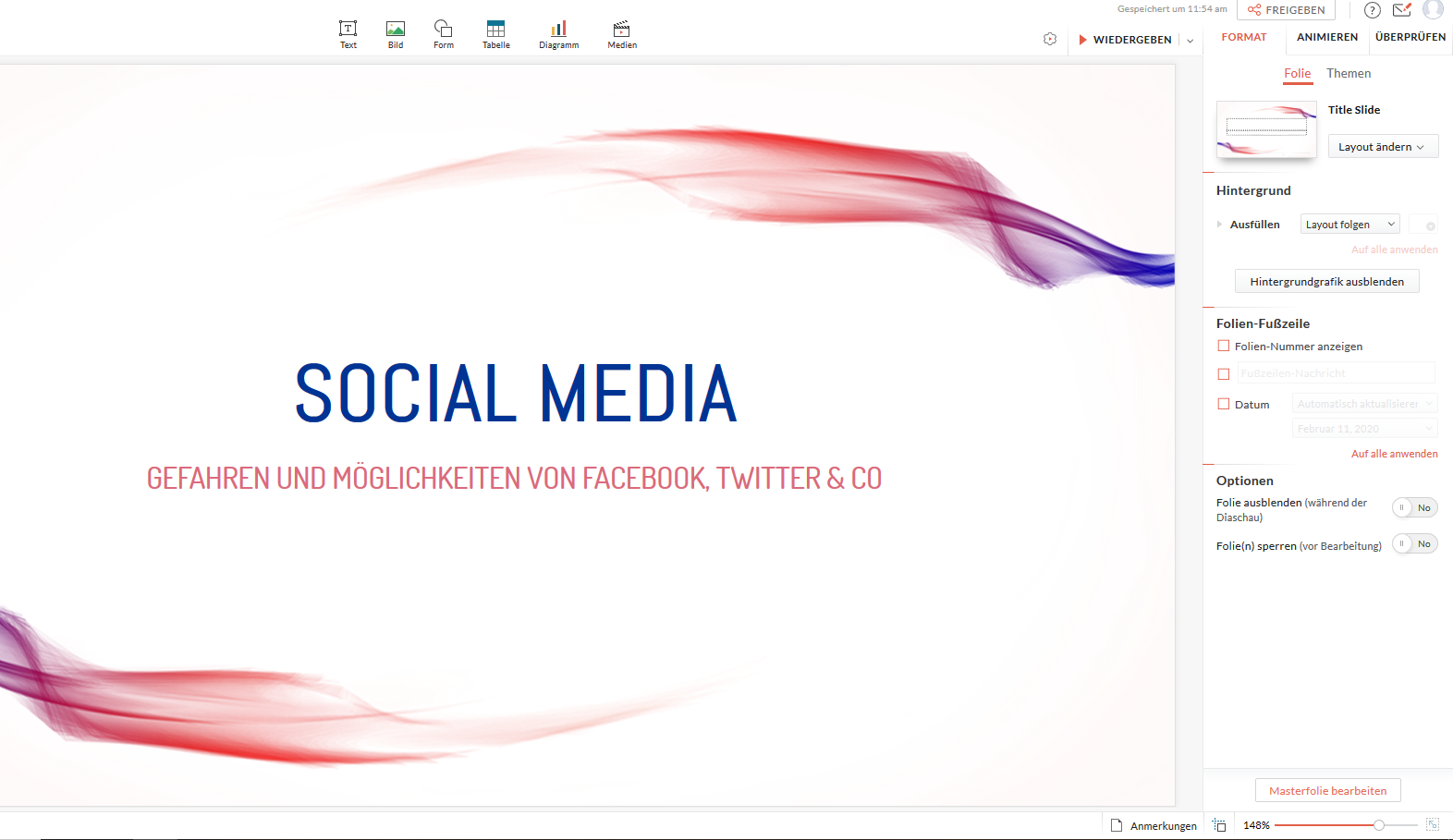Click the zoom slider handle

pos(1379,825)
